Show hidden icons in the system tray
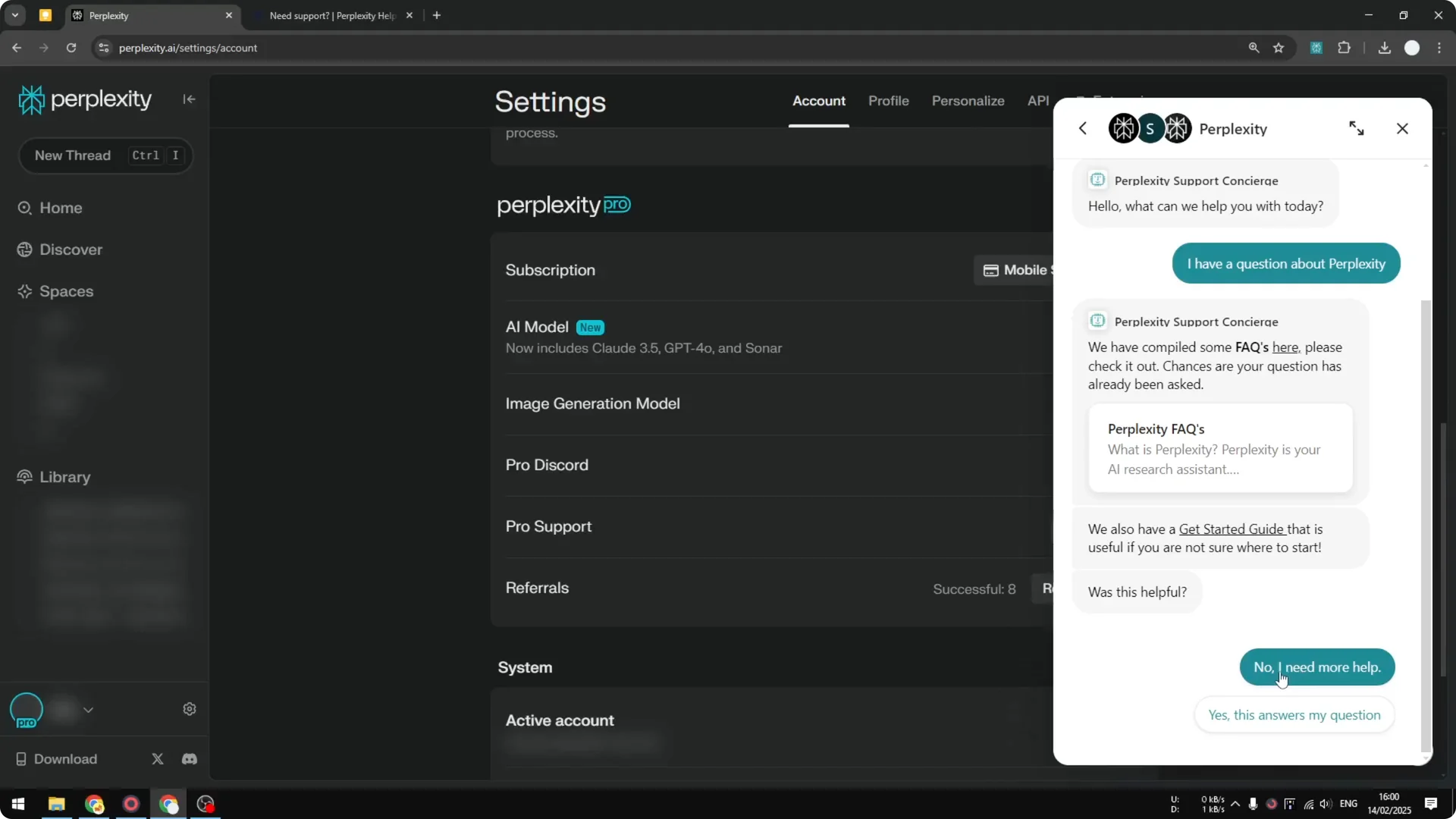 point(1236,804)
